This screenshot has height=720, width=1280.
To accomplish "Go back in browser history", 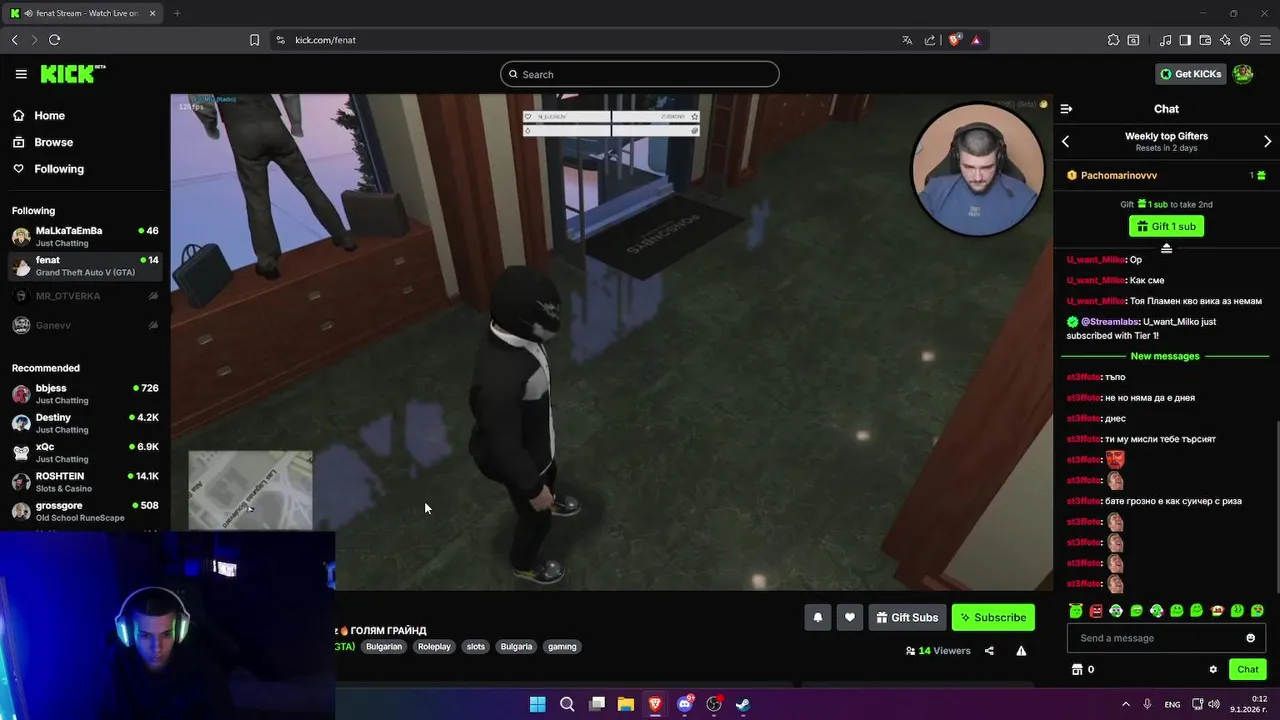I will (x=14, y=40).
